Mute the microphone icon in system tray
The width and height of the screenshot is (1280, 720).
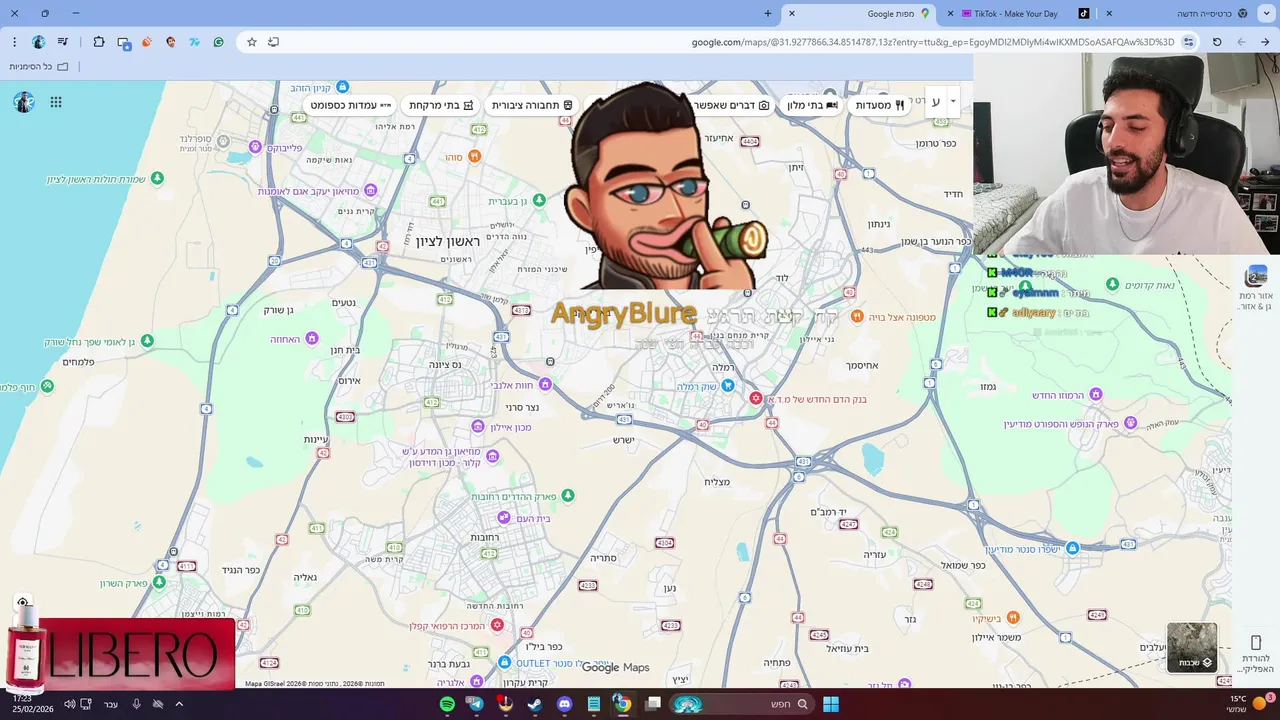(136, 704)
